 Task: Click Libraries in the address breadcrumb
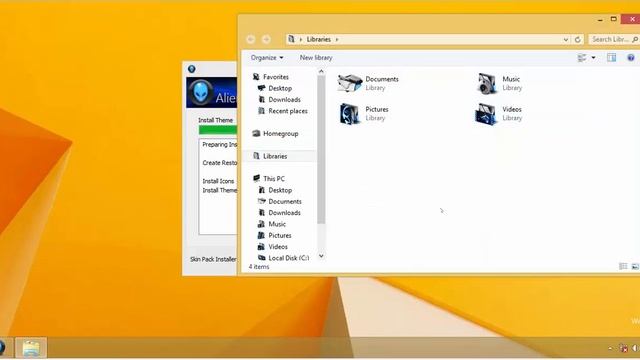click(318, 39)
